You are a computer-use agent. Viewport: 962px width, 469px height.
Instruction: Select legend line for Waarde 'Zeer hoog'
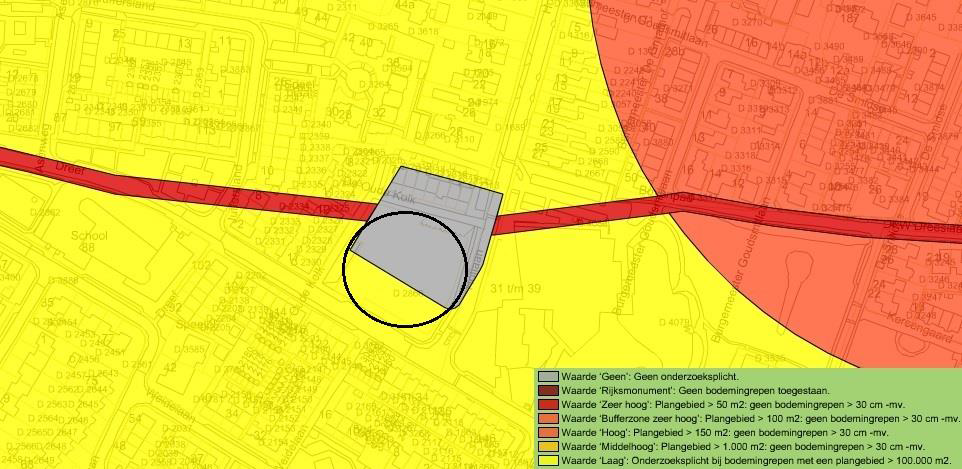733,405
